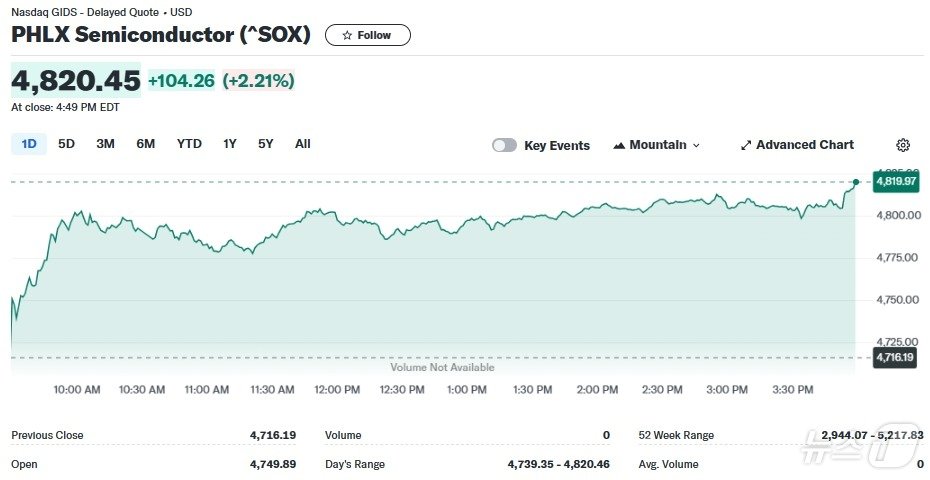Click the previous close marker 4,716.19
Image resolution: width=930 pixels, height=480 pixels.
pos(894,357)
